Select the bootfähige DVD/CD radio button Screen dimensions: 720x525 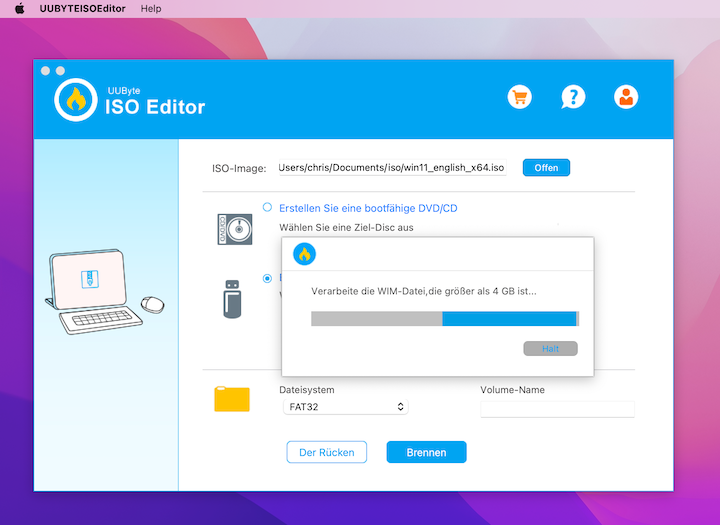(267, 207)
